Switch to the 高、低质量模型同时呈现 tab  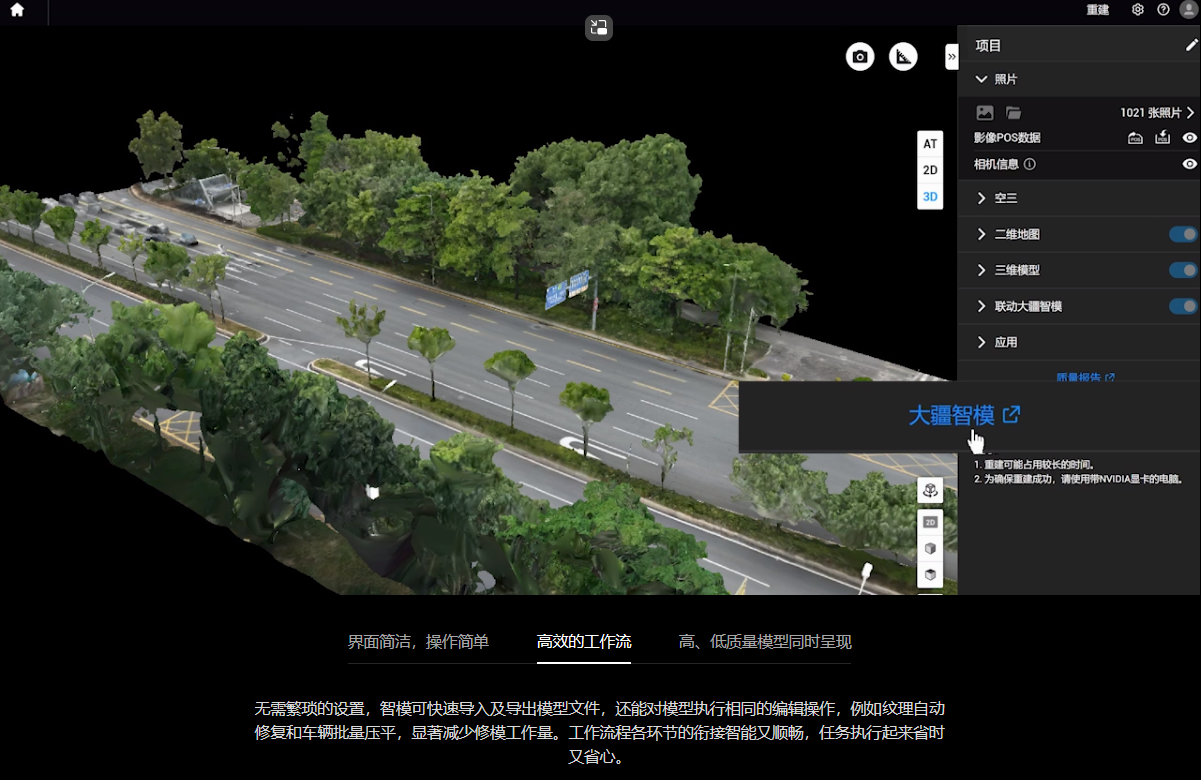tap(765, 642)
